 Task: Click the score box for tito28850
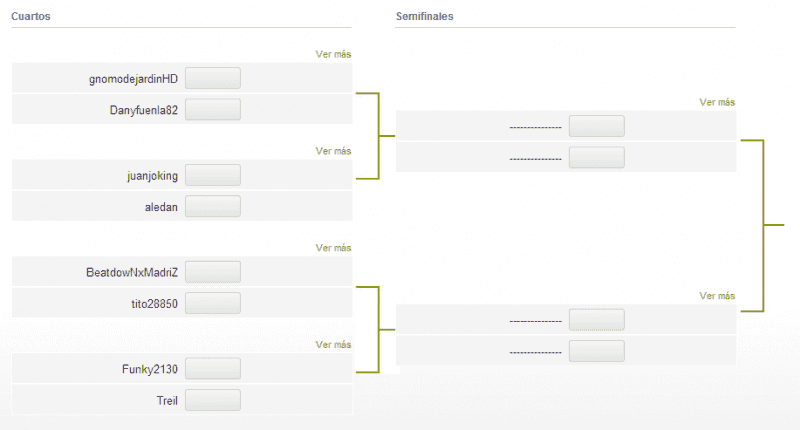click(x=213, y=303)
